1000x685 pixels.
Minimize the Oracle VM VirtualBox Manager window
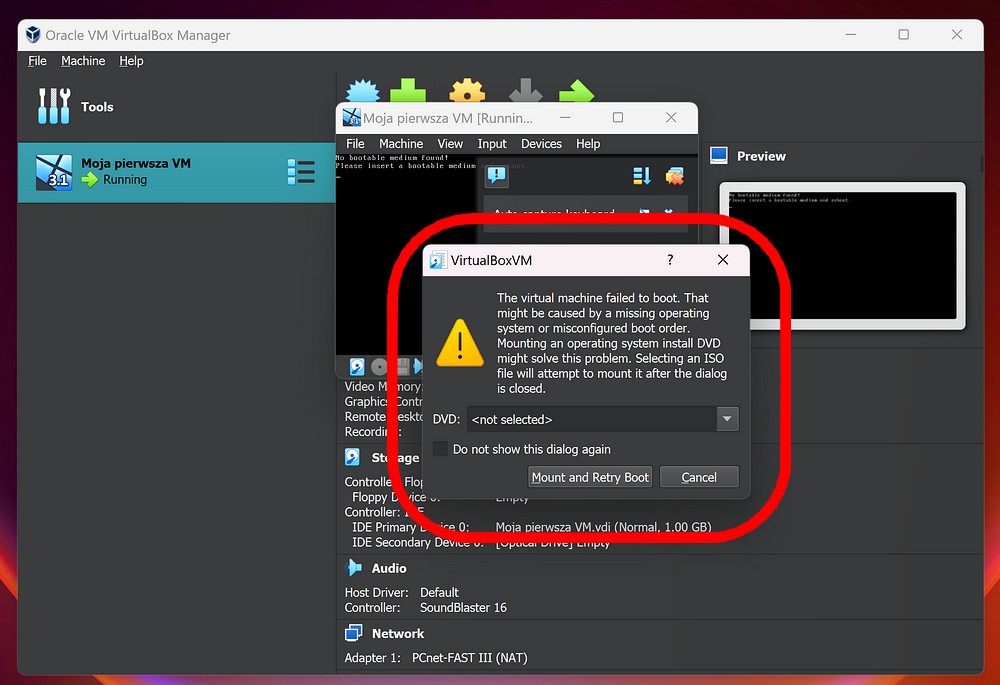(x=851, y=34)
